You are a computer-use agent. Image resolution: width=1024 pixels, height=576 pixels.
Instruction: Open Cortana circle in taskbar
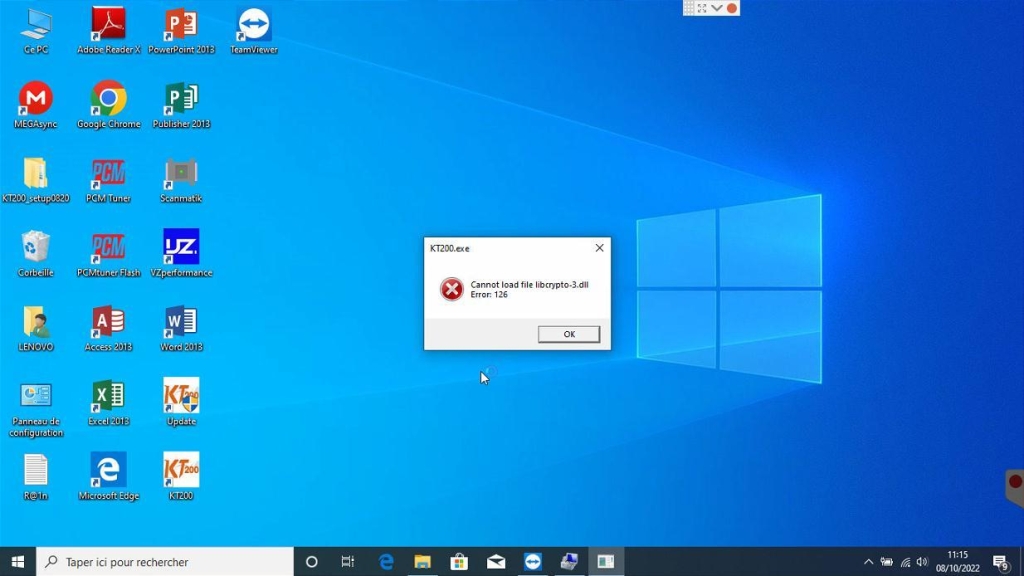[312, 562]
